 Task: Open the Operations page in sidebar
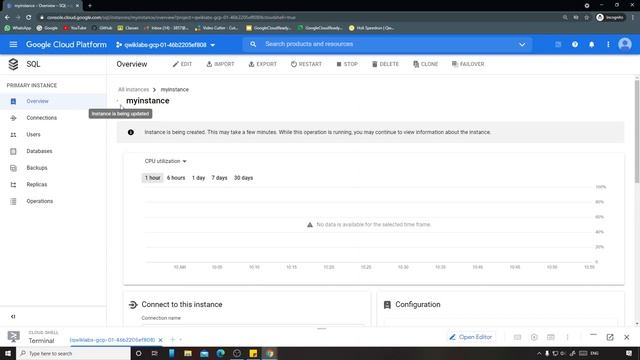(x=40, y=202)
